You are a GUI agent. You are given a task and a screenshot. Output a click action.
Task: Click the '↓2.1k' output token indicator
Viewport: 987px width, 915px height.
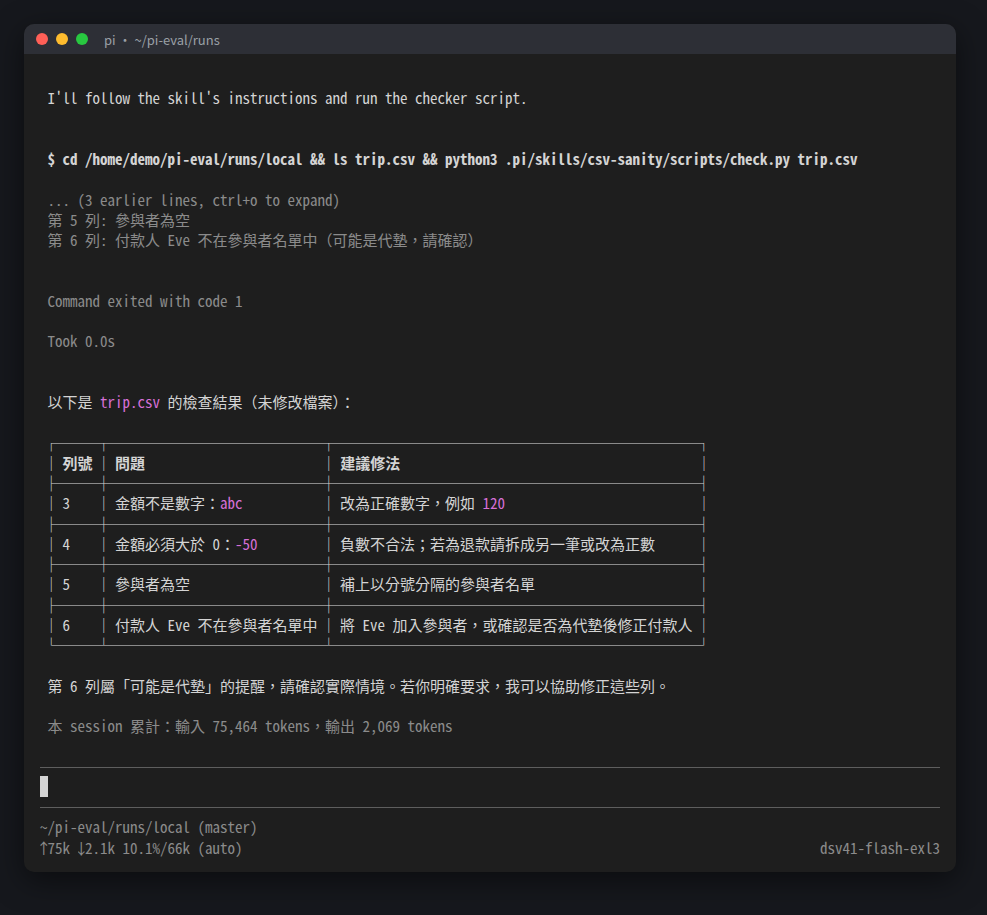96,849
